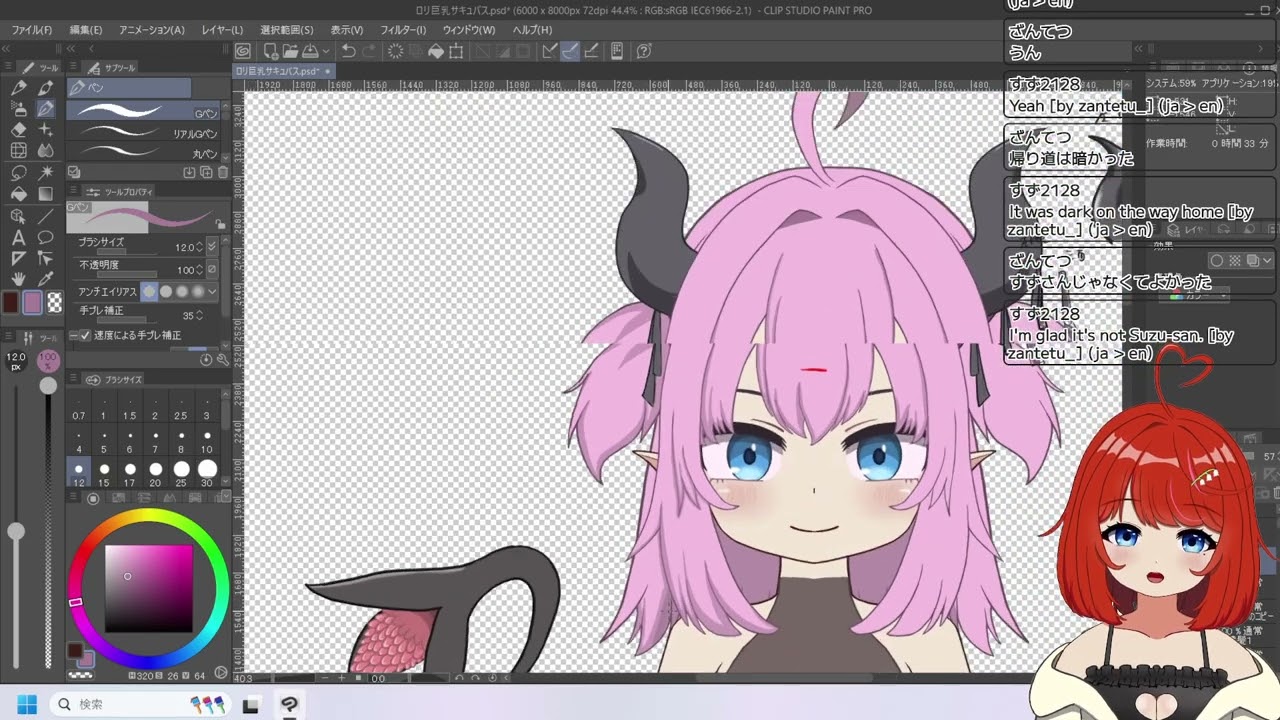Select the Correct line tool
This screenshot has height=720, width=1280.
45,259
